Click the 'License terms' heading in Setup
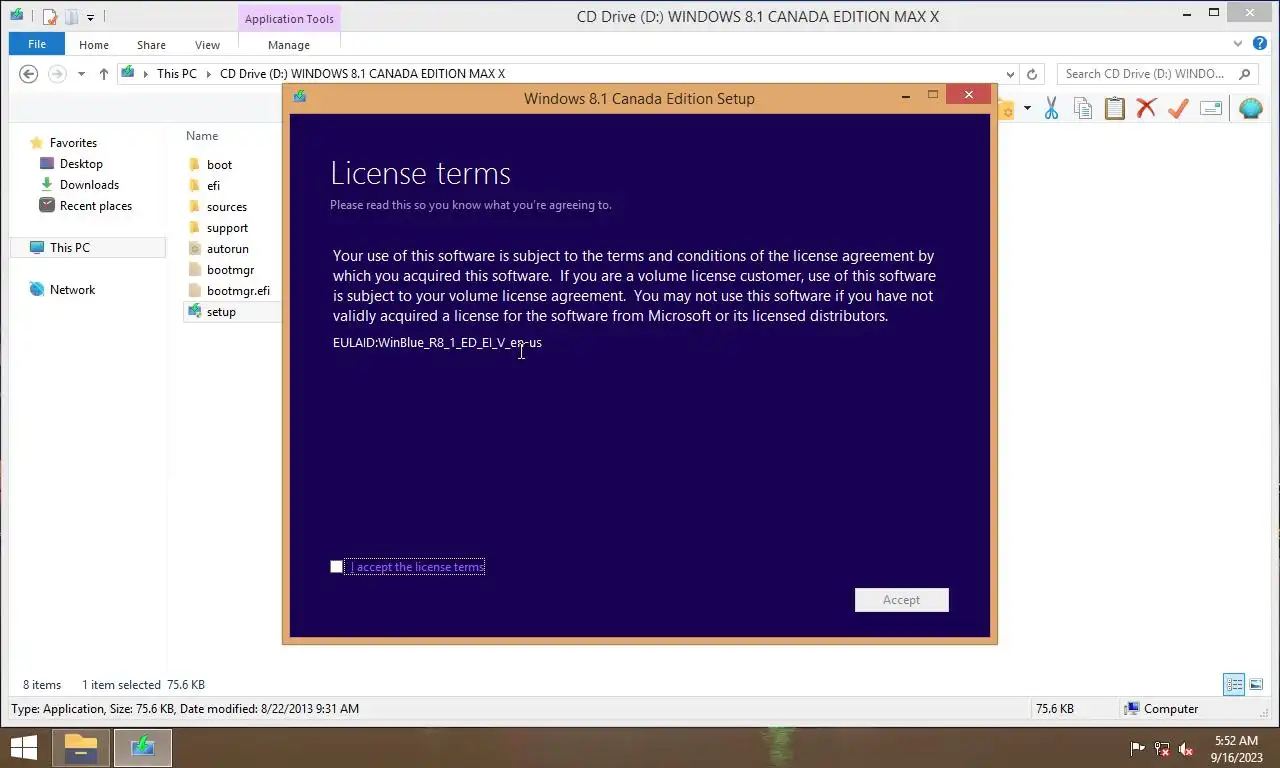The image size is (1280, 768). point(420,173)
